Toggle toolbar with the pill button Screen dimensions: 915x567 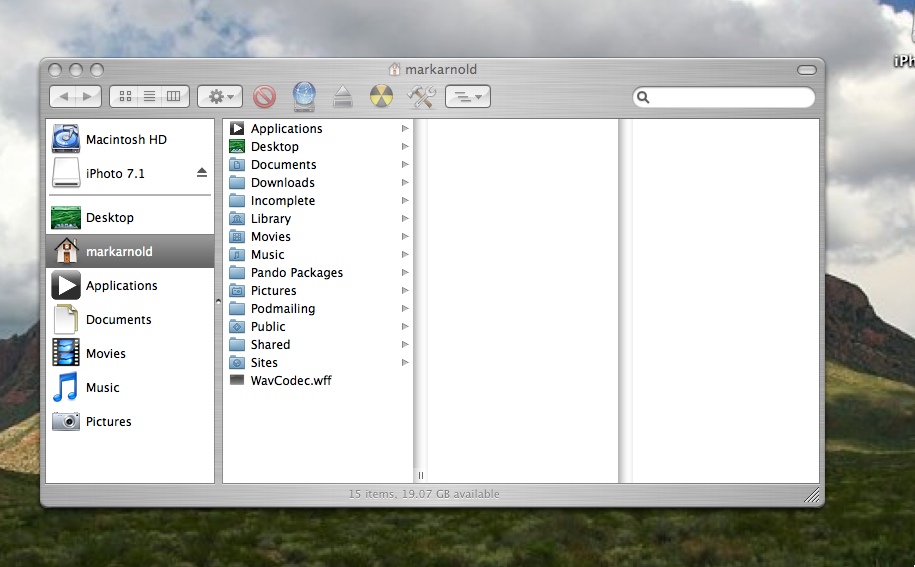(x=806, y=70)
